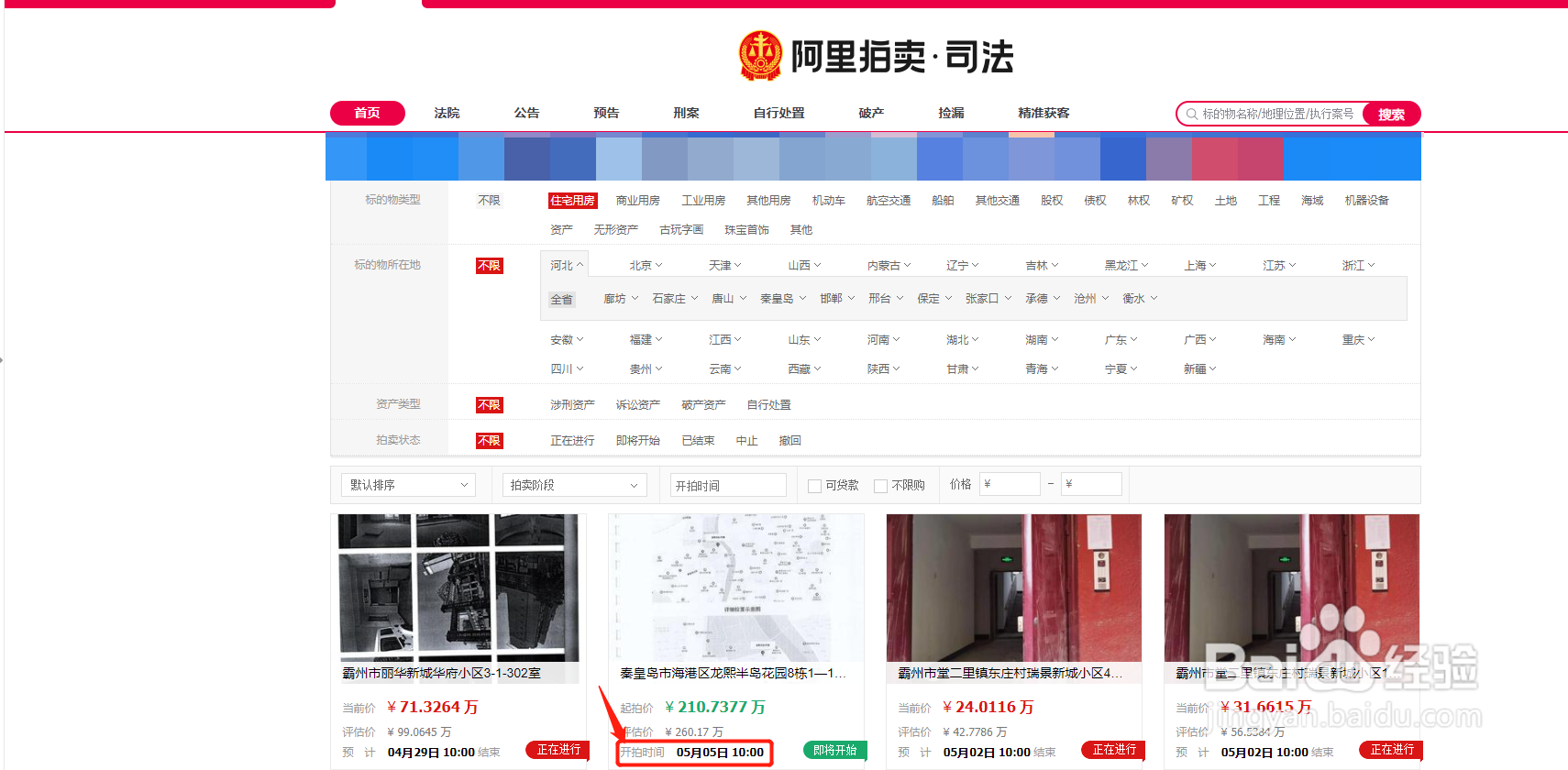The width and height of the screenshot is (1568, 770).
Task: Select 商业用房 property type
Action: 637,201
